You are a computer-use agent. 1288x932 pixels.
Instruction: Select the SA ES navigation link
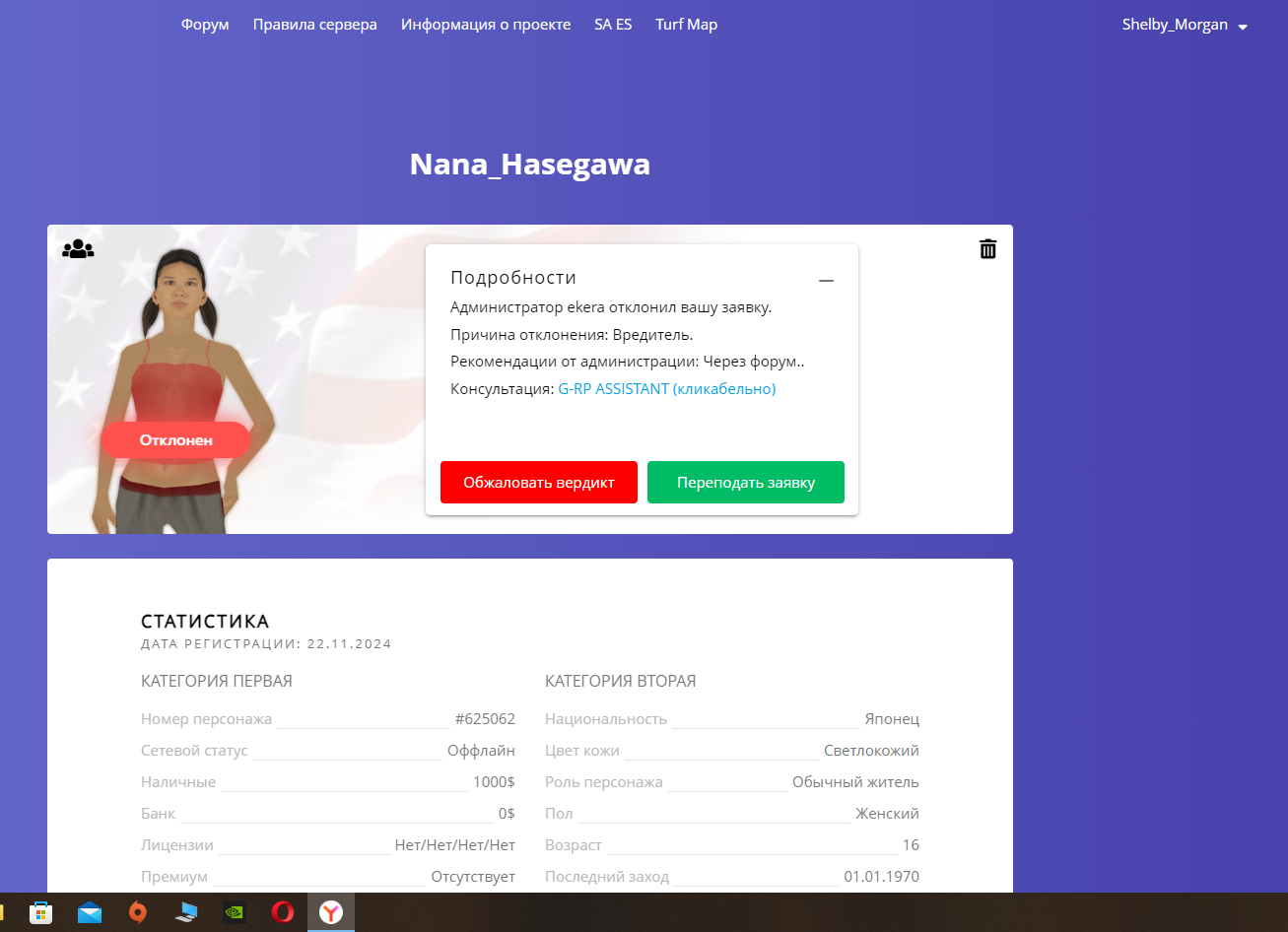point(613,25)
